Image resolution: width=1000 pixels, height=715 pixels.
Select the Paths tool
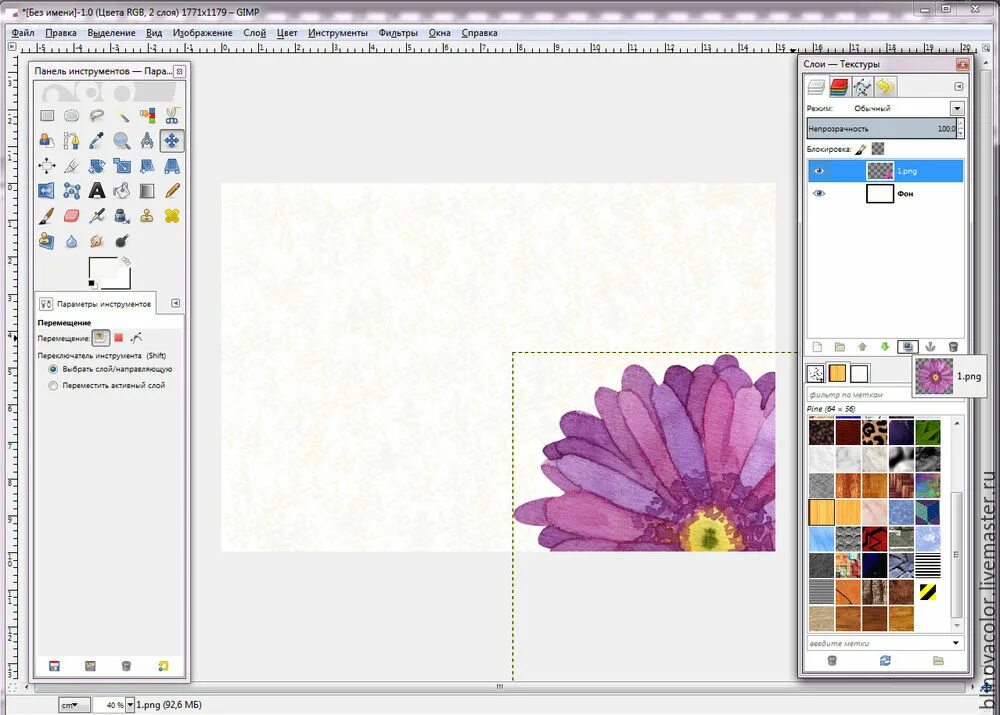click(71, 140)
